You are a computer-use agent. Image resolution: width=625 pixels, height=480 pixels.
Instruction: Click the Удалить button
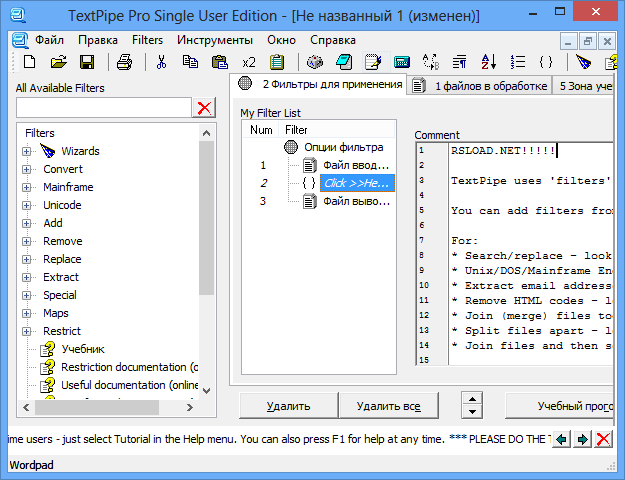pos(288,406)
